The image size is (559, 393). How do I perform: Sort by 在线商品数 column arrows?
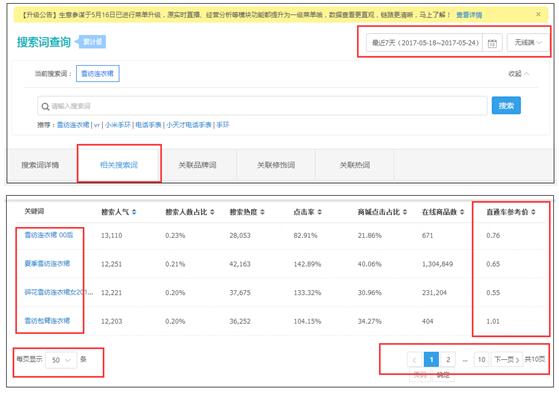coord(462,212)
